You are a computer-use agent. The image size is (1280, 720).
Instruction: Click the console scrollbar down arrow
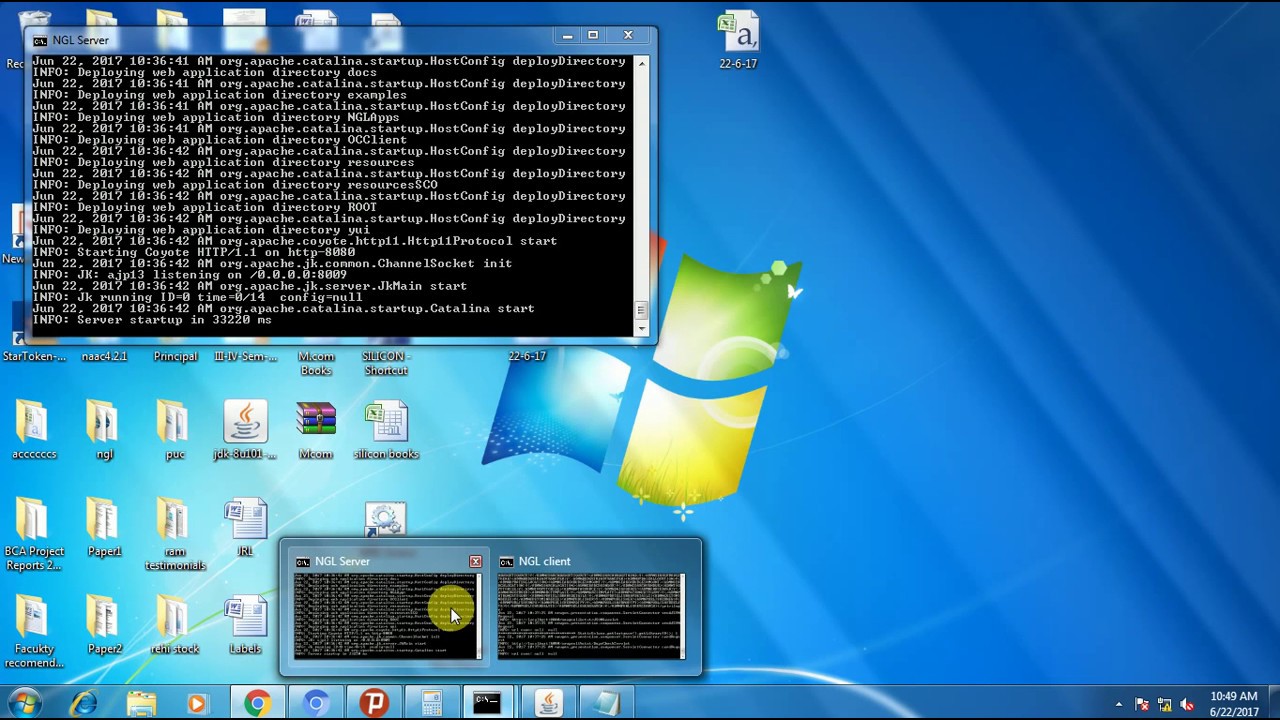tap(642, 328)
